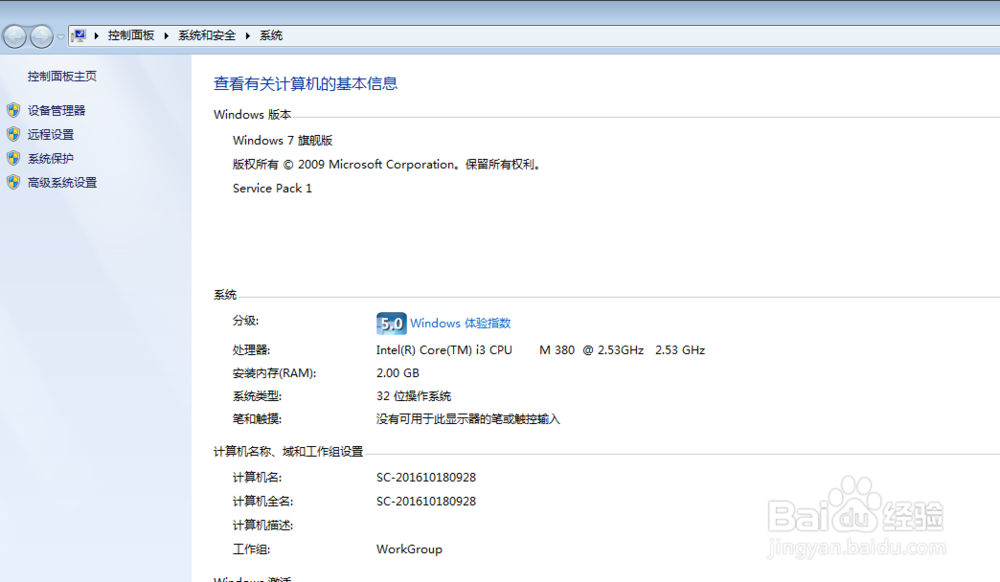Click the 计算机描述 label
Viewport: 1000px width, 582px height.
(x=263, y=525)
